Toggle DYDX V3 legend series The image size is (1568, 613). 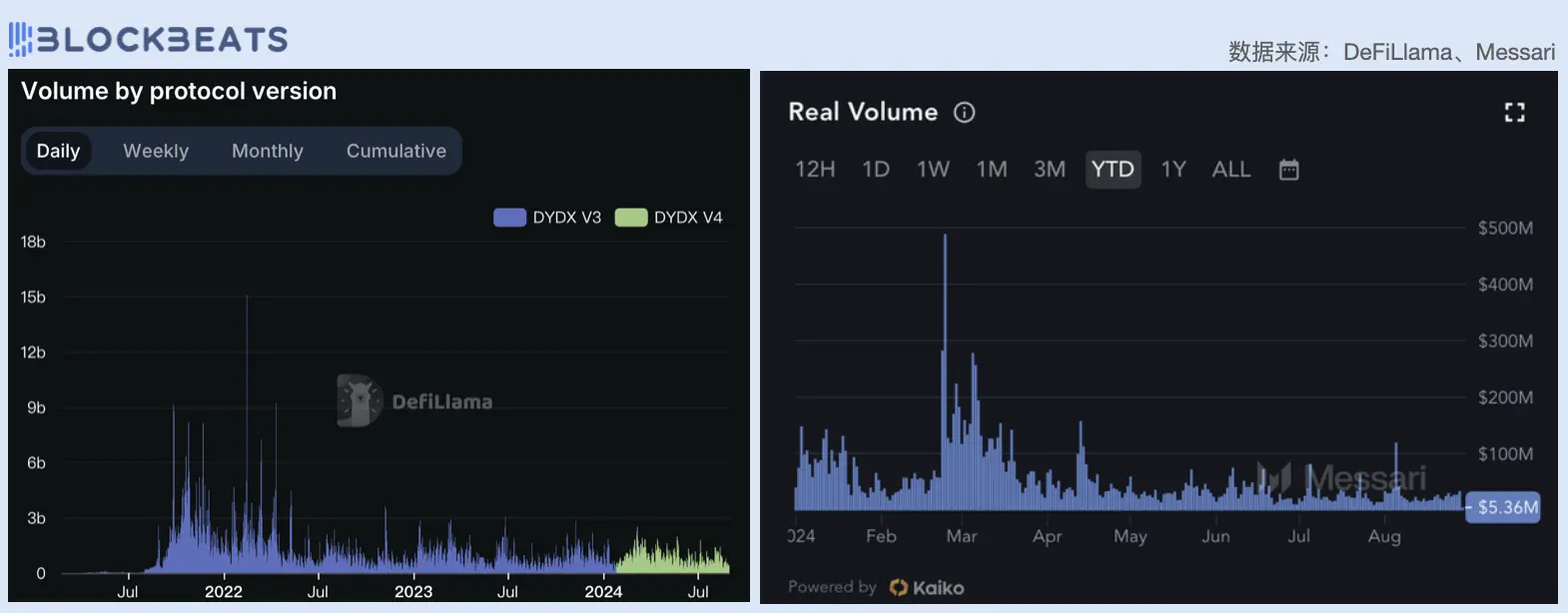click(x=547, y=218)
